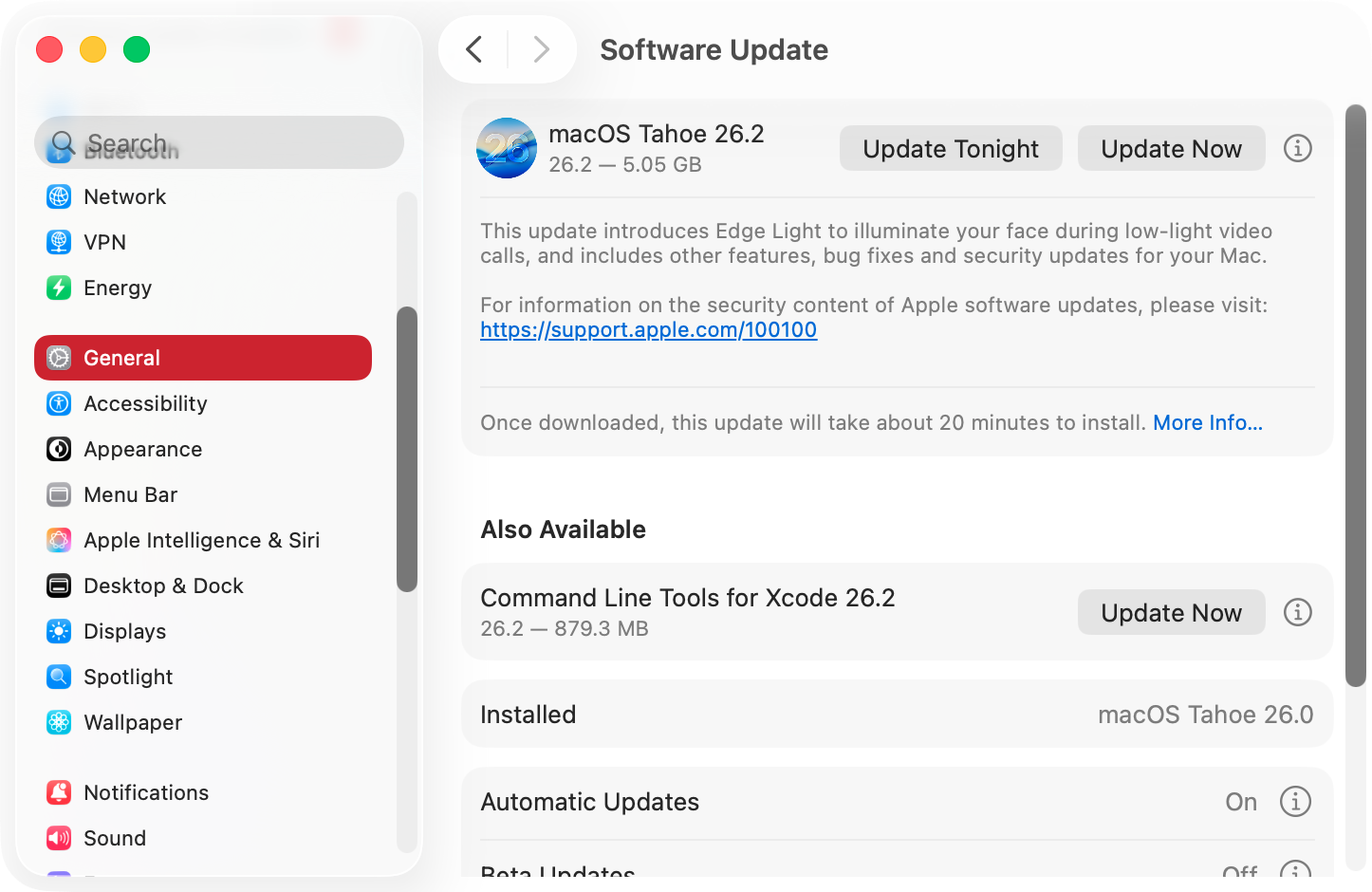The image size is (1372, 892).
Task: Open the support.apple.com/100100 link
Action: coord(648,329)
